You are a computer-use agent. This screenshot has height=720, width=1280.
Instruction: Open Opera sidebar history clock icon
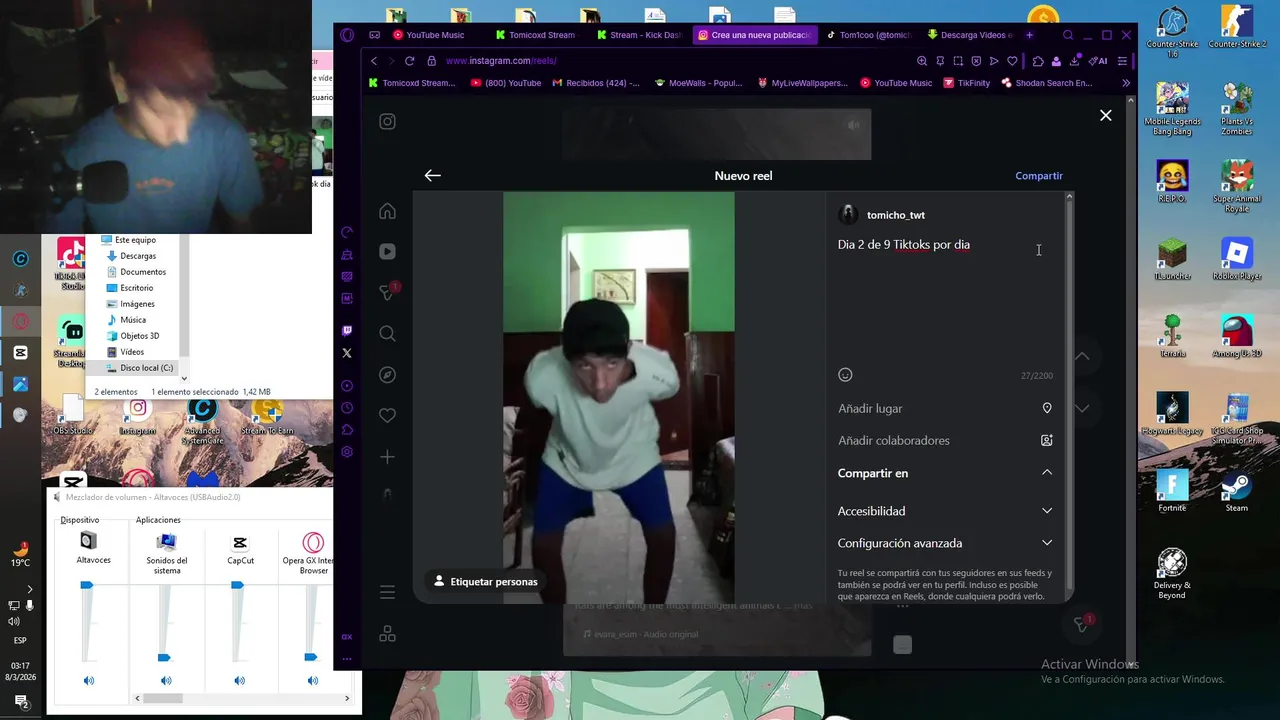pyautogui.click(x=347, y=408)
